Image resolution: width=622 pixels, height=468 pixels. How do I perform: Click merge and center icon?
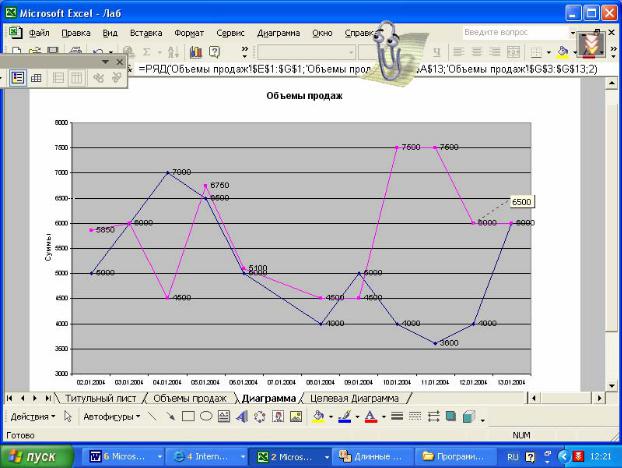(513, 52)
